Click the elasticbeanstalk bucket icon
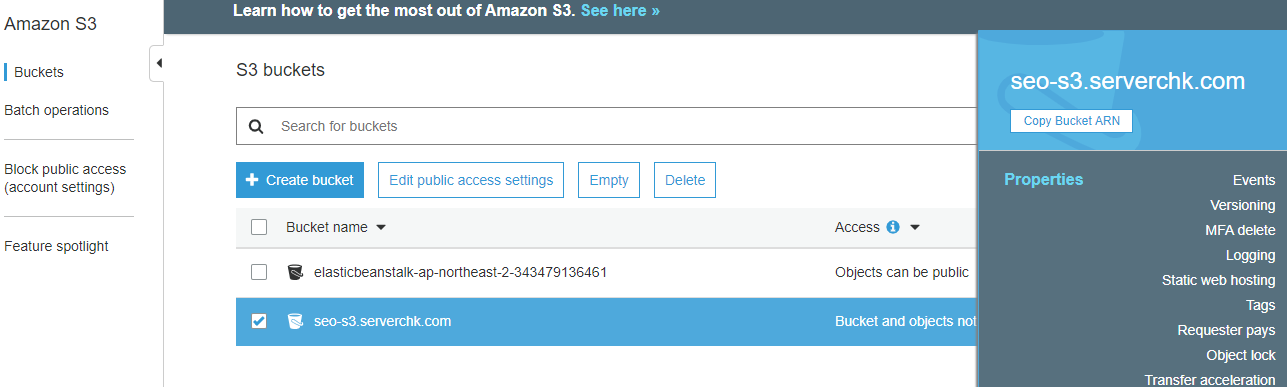This screenshot has height=387, width=1287. coord(295,272)
